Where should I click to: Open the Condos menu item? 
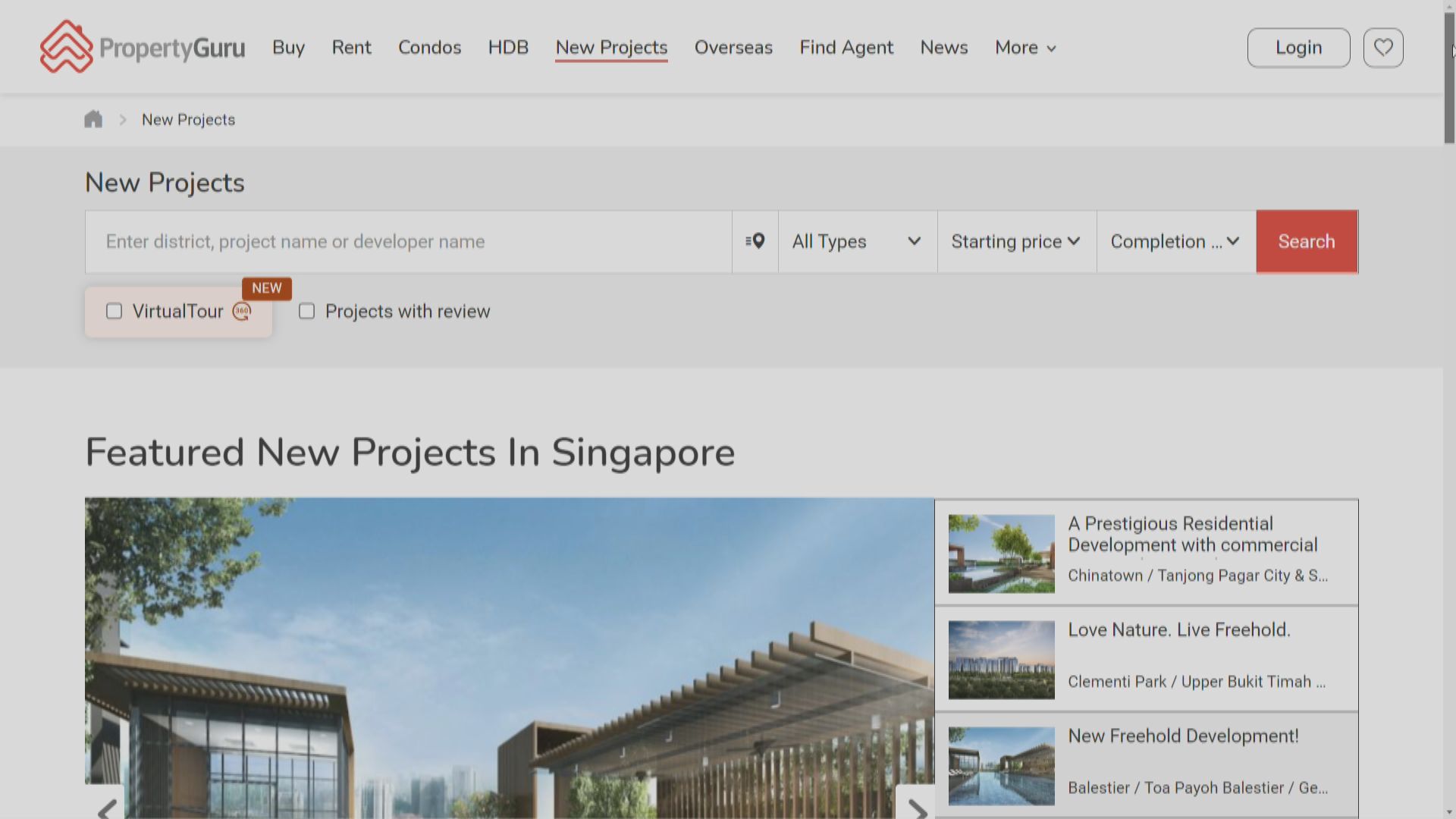pyautogui.click(x=429, y=48)
